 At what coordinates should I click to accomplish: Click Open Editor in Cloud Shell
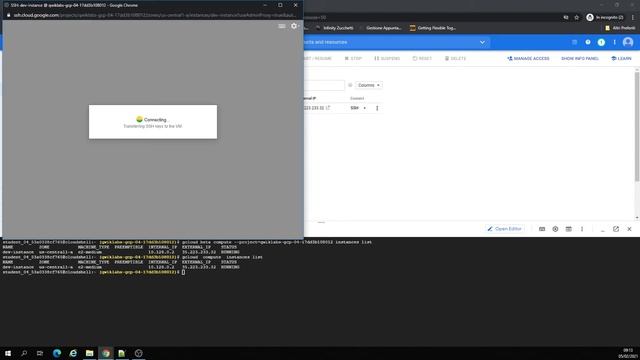(x=504, y=229)
